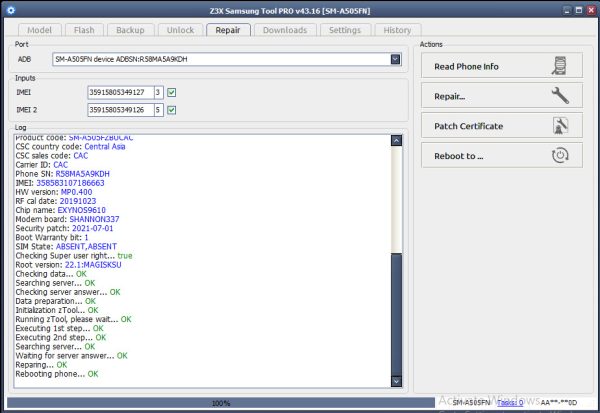Click the Rebooting phone... OK log line
This screenshot has width=600, height=413.
57,374
